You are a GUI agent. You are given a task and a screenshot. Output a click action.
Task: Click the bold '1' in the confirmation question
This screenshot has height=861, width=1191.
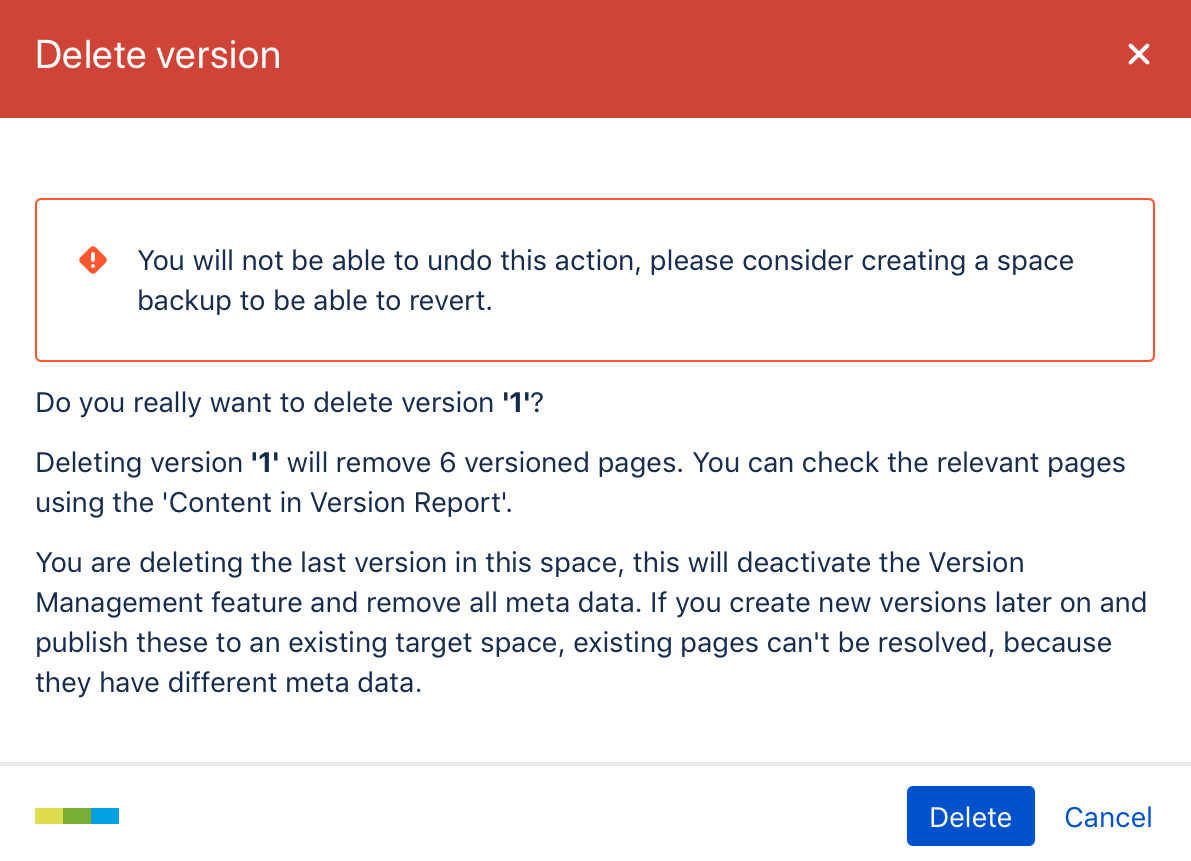516,403
